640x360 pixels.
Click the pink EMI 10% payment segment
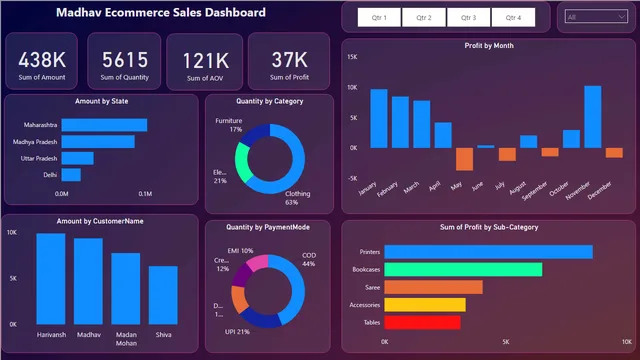[x=258, y=262]
